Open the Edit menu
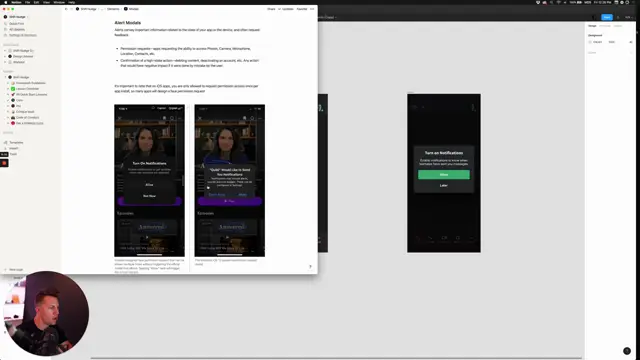640x360 pixels. 36,2
